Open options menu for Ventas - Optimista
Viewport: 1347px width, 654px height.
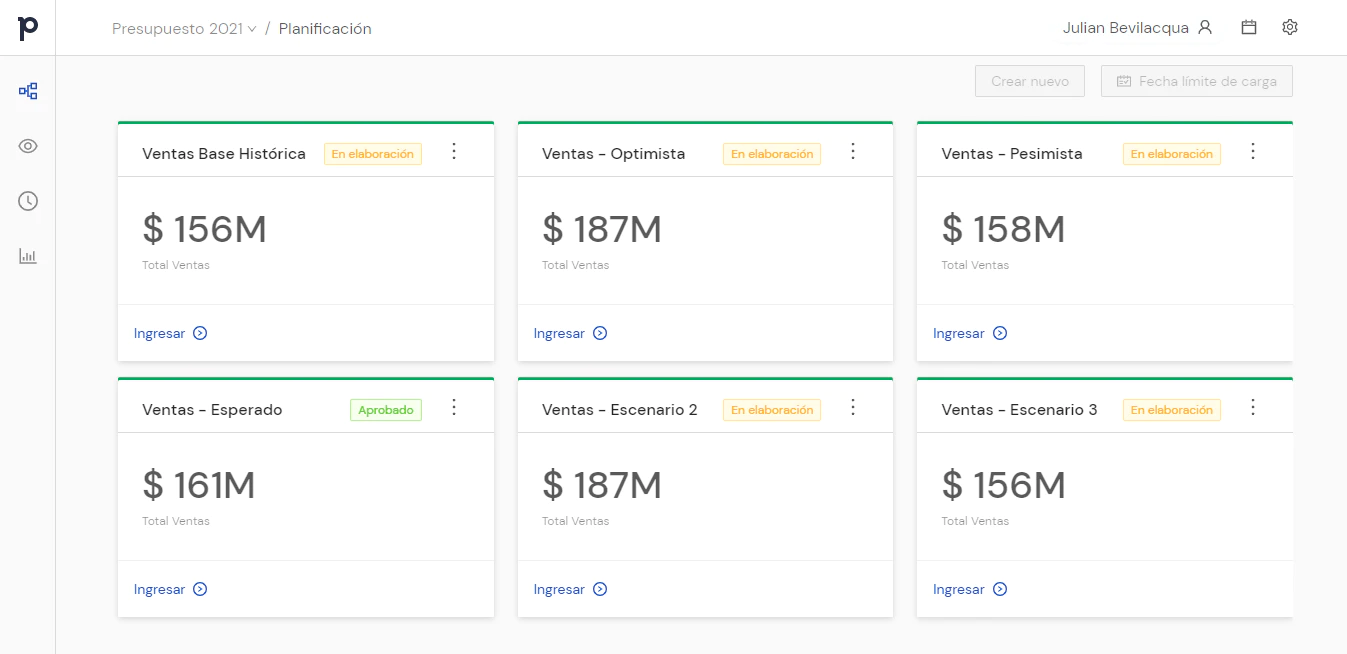(x=853, y=151)
